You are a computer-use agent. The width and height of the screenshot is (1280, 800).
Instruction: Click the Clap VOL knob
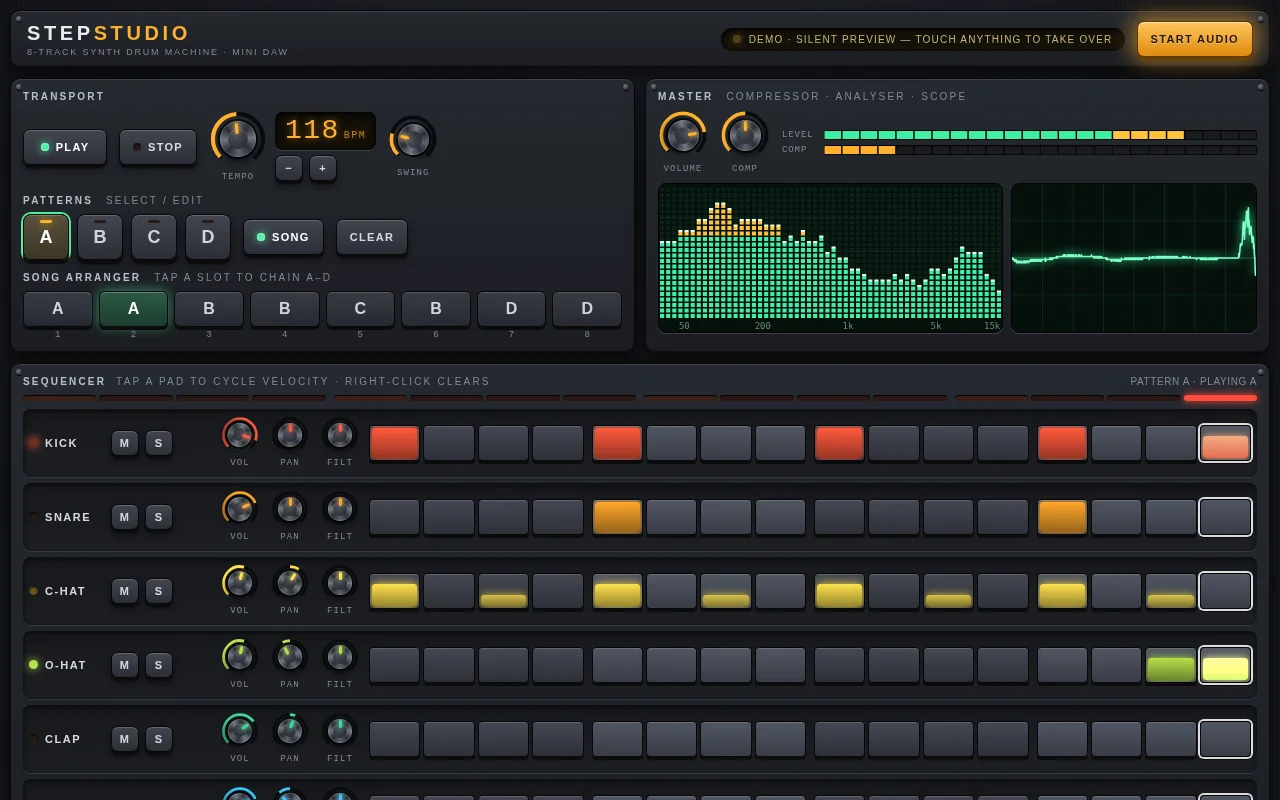tap(240, 730)
